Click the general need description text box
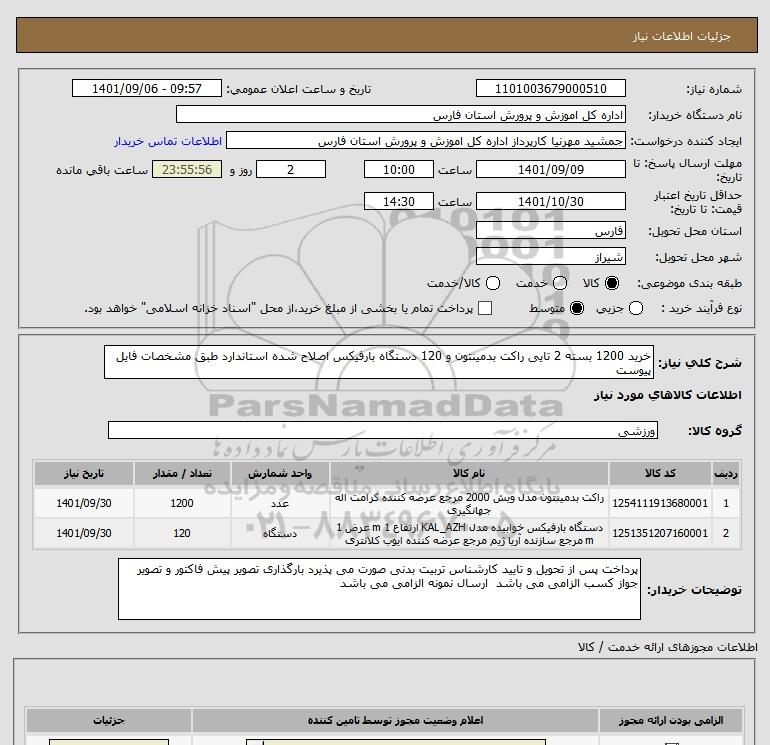Image resolution: width=770 pixels, height=745 pixels. tap(379, 362)
